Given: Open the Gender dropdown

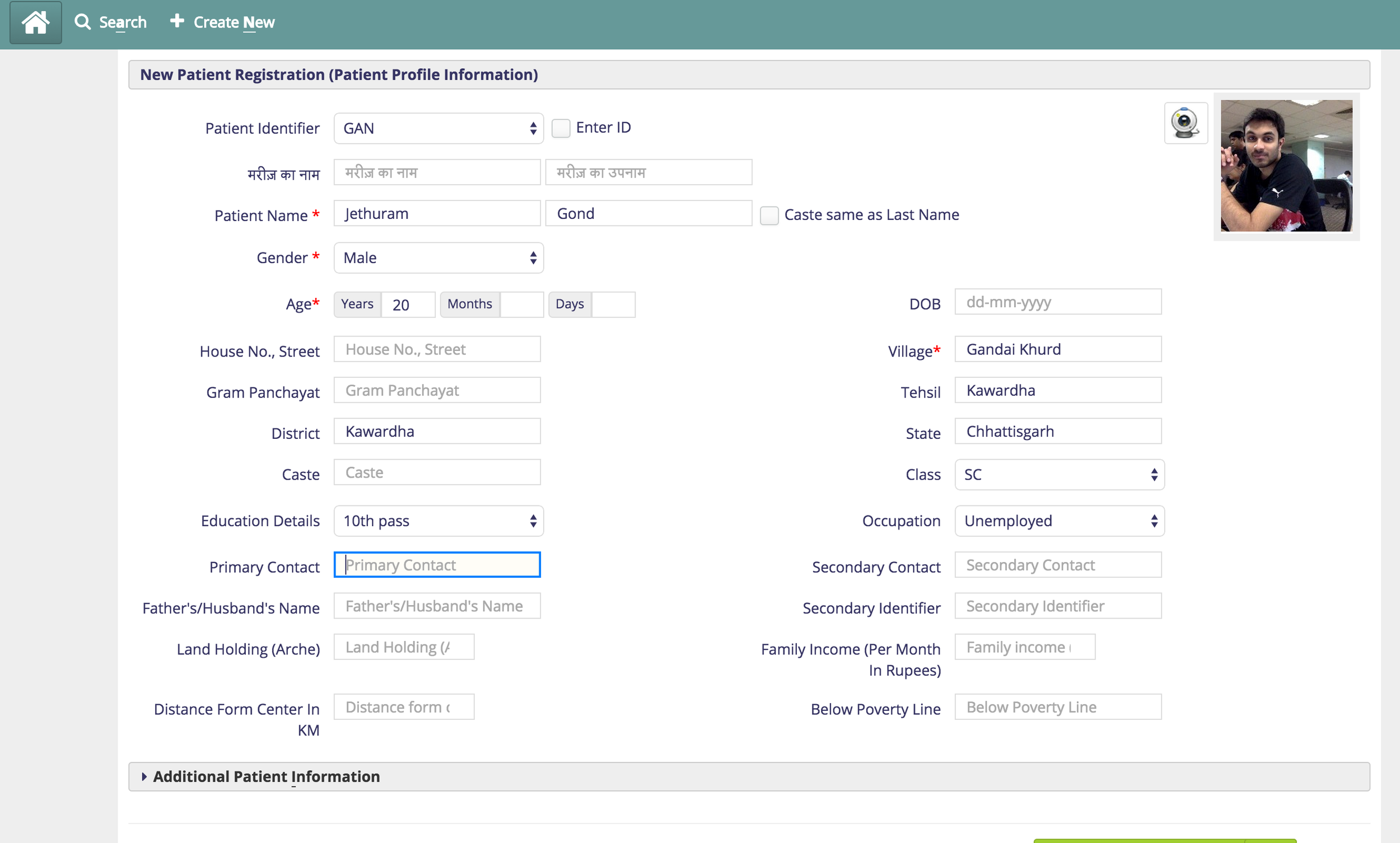Looking at the screenshot, I should (x=438, y=258).
